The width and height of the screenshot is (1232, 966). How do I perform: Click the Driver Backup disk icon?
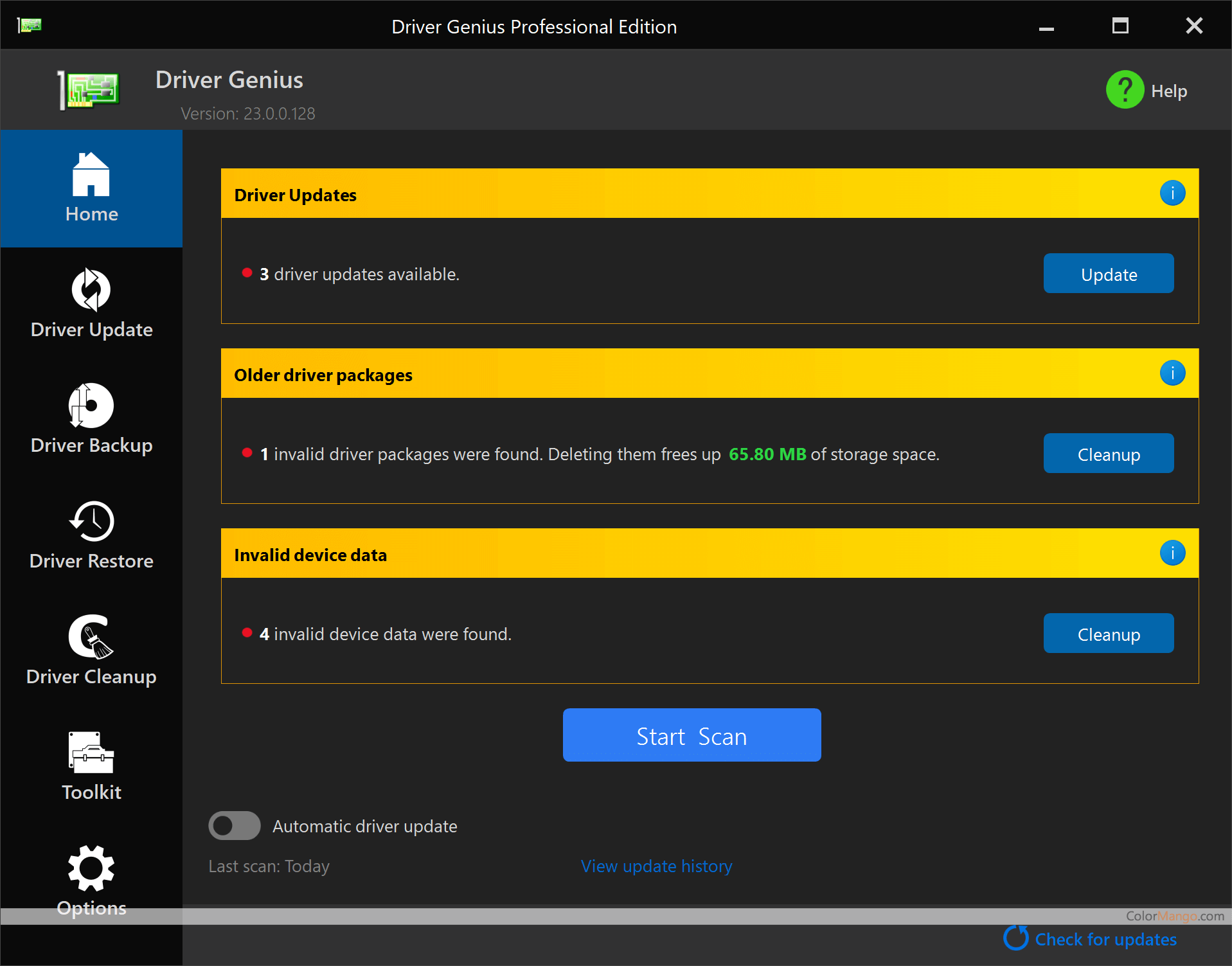pos(91,406)
